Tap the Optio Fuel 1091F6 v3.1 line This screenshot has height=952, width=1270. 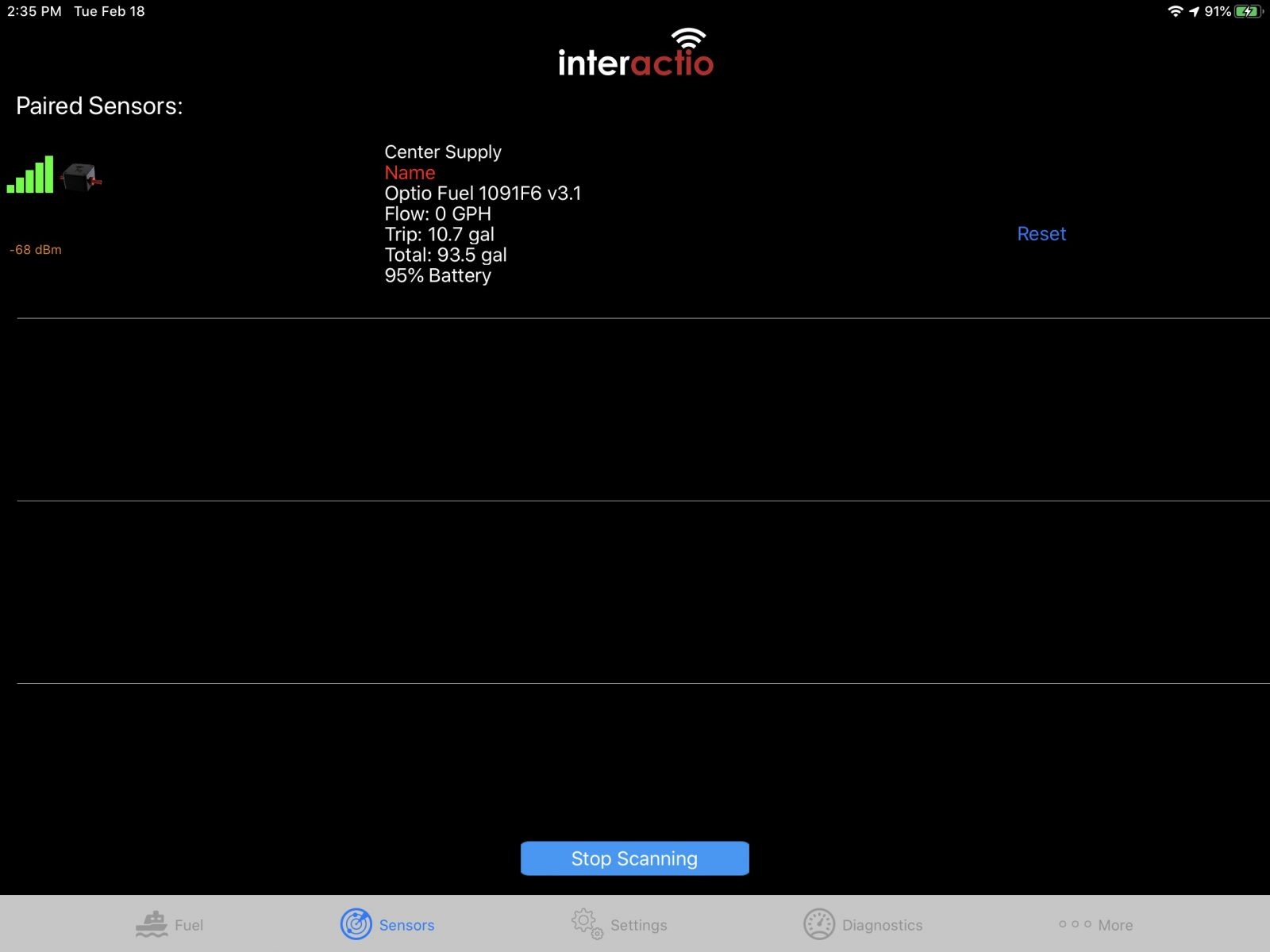[x=483, y=194]
